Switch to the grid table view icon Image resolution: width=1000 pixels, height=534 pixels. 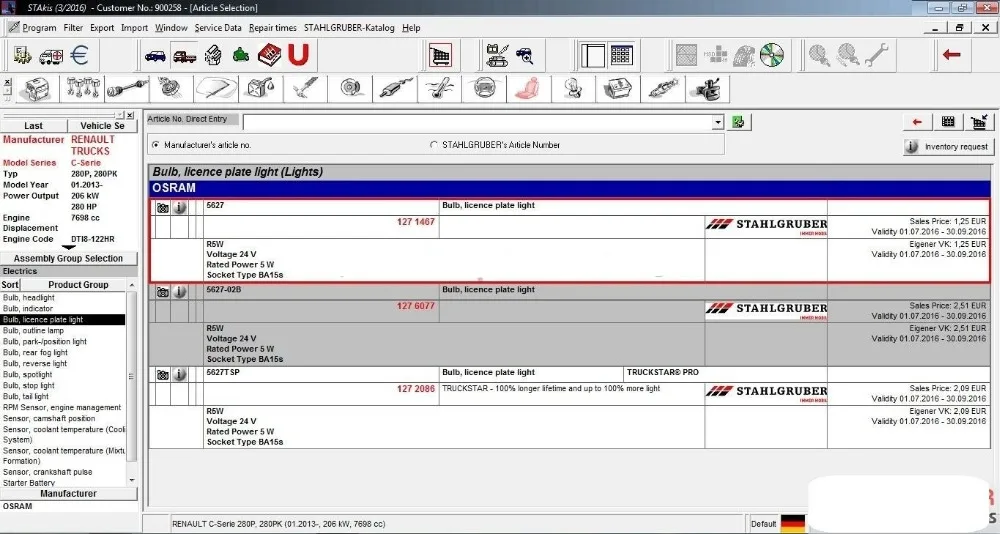pyautogui.click(x=621, y=56)
